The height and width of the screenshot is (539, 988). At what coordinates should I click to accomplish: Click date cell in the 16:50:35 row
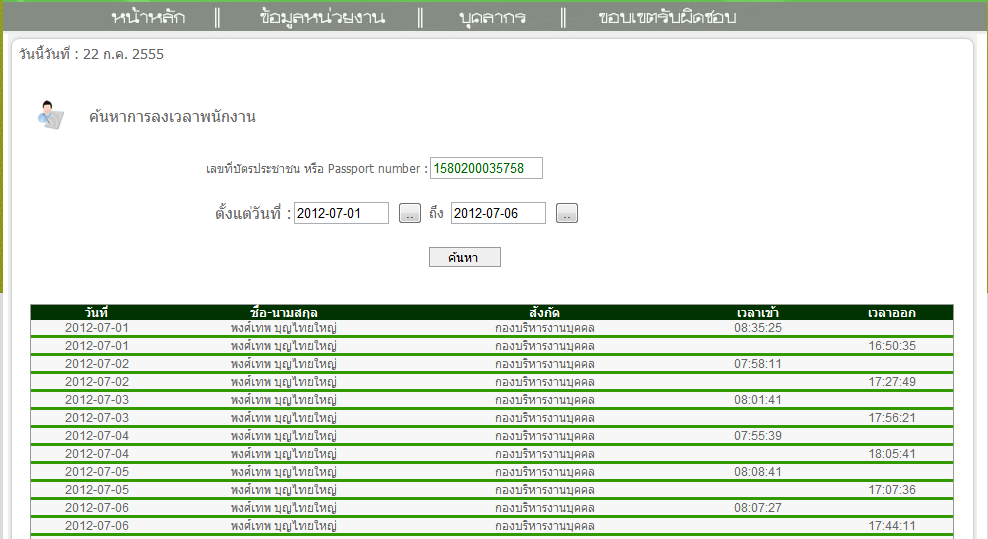(x=96, y=345)
